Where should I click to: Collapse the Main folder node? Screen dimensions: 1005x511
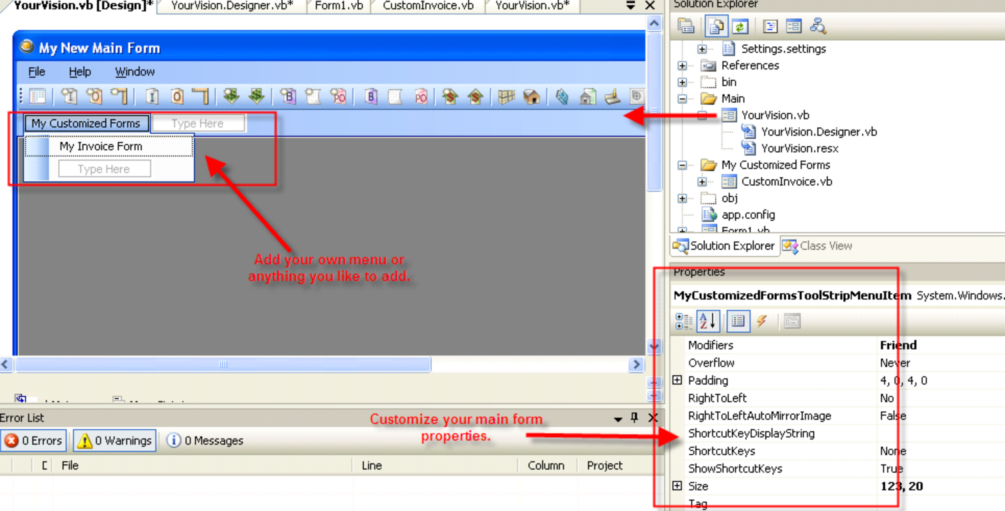(x=682, y=99)
